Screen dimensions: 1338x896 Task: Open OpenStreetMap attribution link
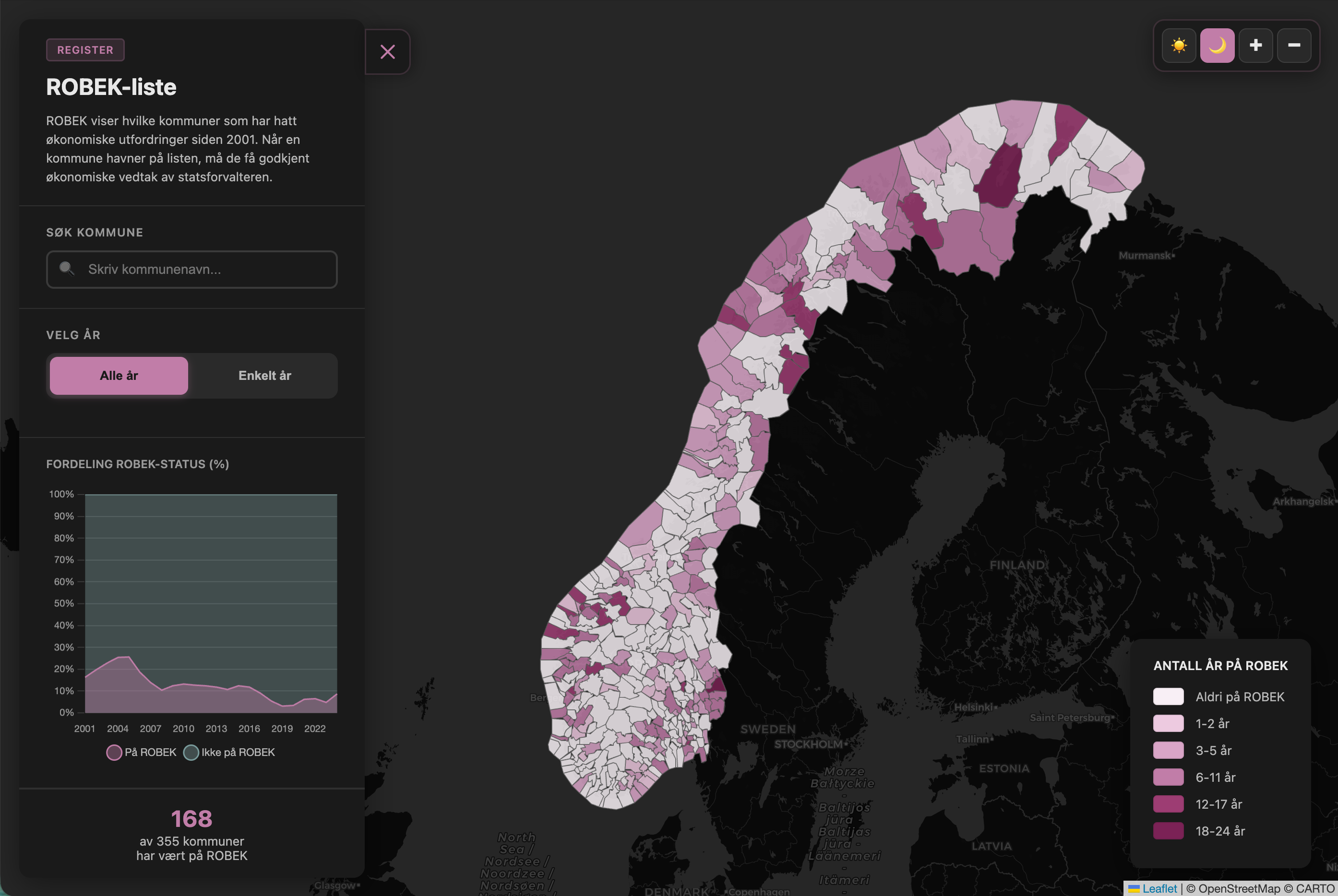click(1239, 889)
